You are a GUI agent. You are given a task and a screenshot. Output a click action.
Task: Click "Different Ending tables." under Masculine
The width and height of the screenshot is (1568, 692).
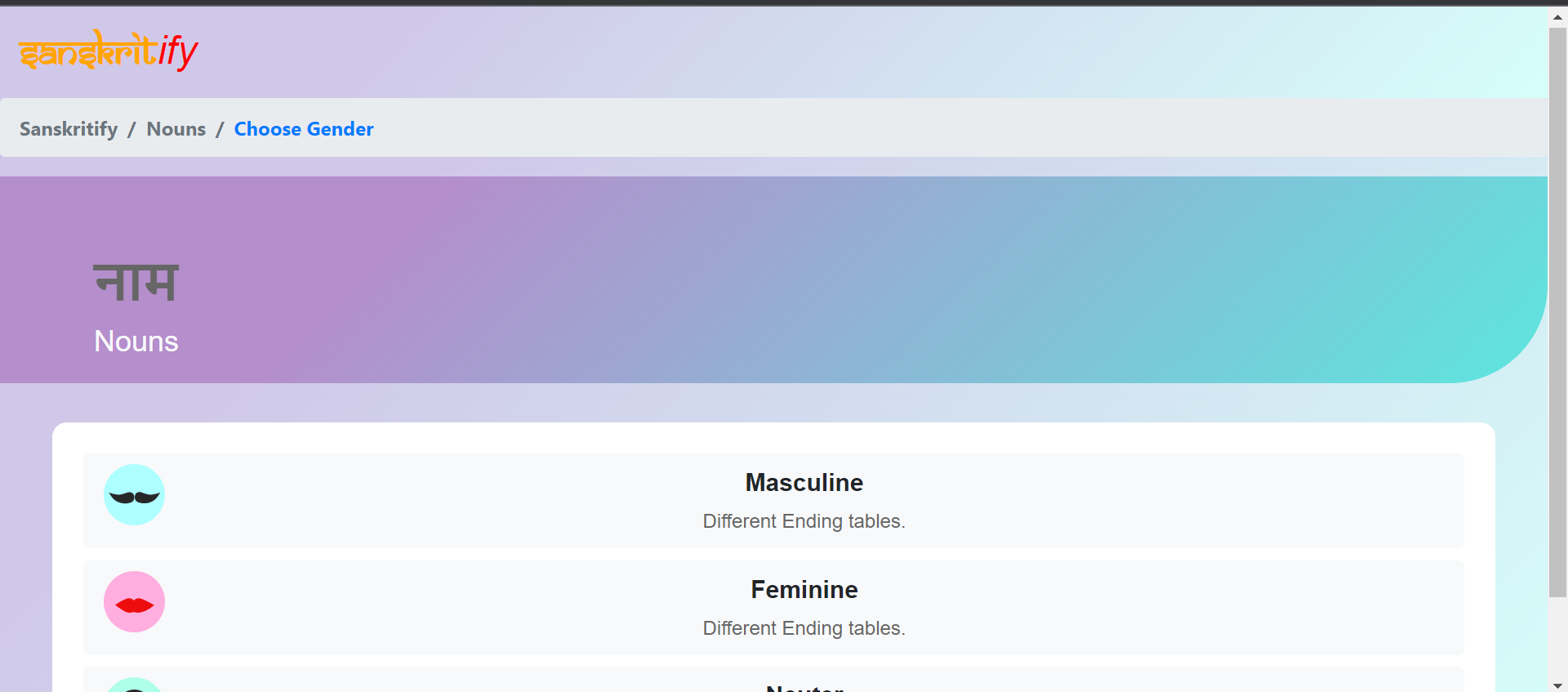coord(804,521)
